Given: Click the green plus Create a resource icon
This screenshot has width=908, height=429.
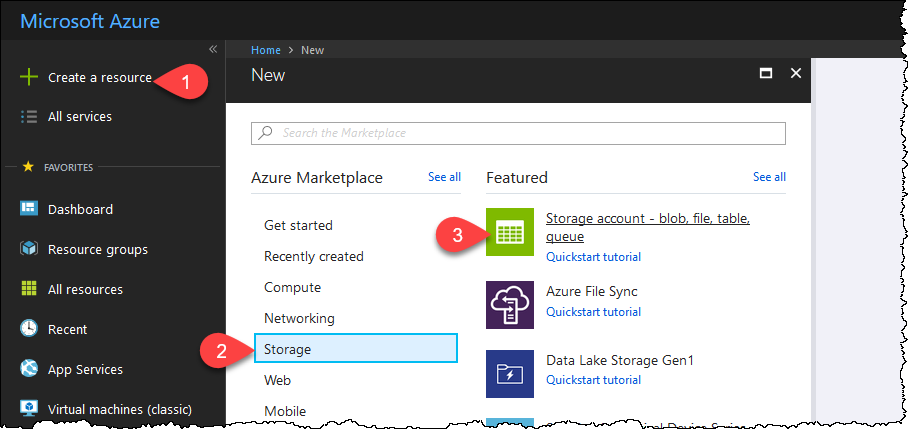Looking at the screenshot, I should [x=28, y=77].
